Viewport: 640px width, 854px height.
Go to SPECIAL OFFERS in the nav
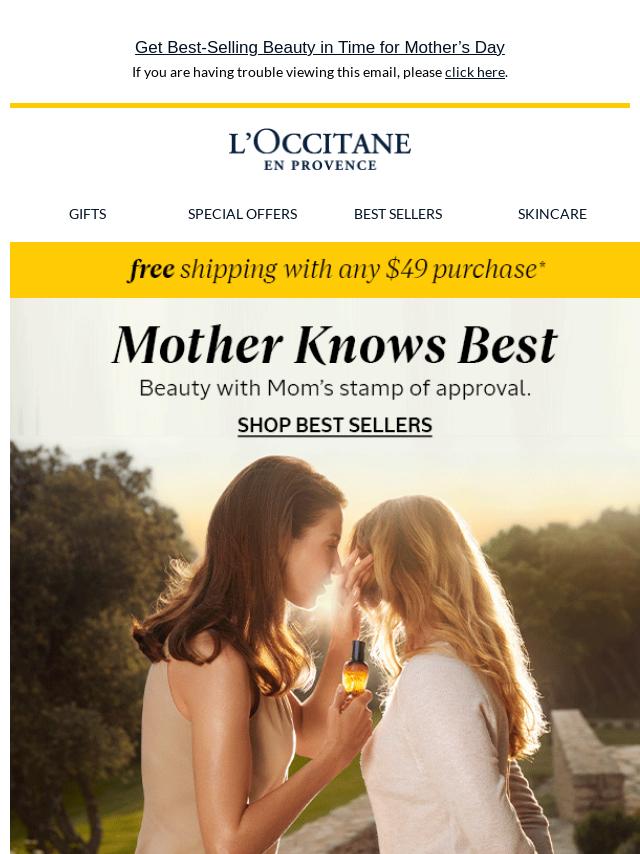(x=242, y=214)
